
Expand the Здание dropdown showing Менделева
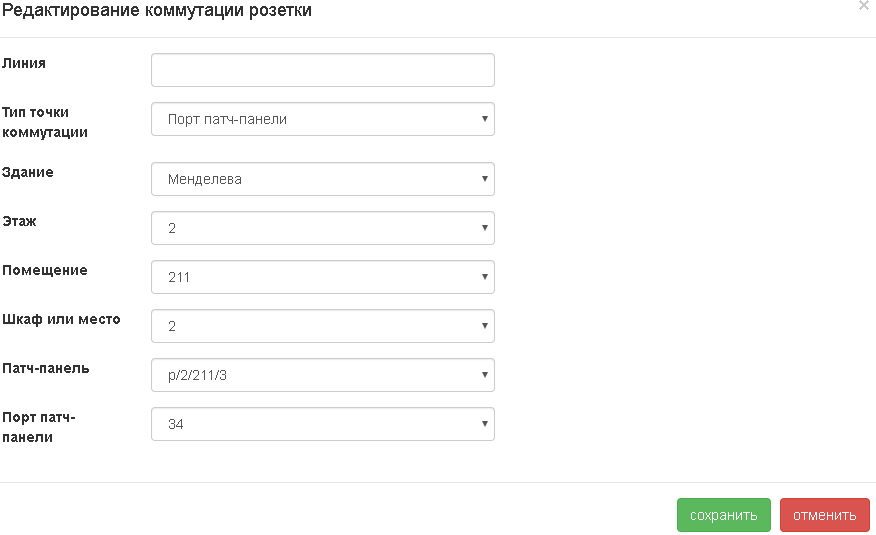click(322, 179)
